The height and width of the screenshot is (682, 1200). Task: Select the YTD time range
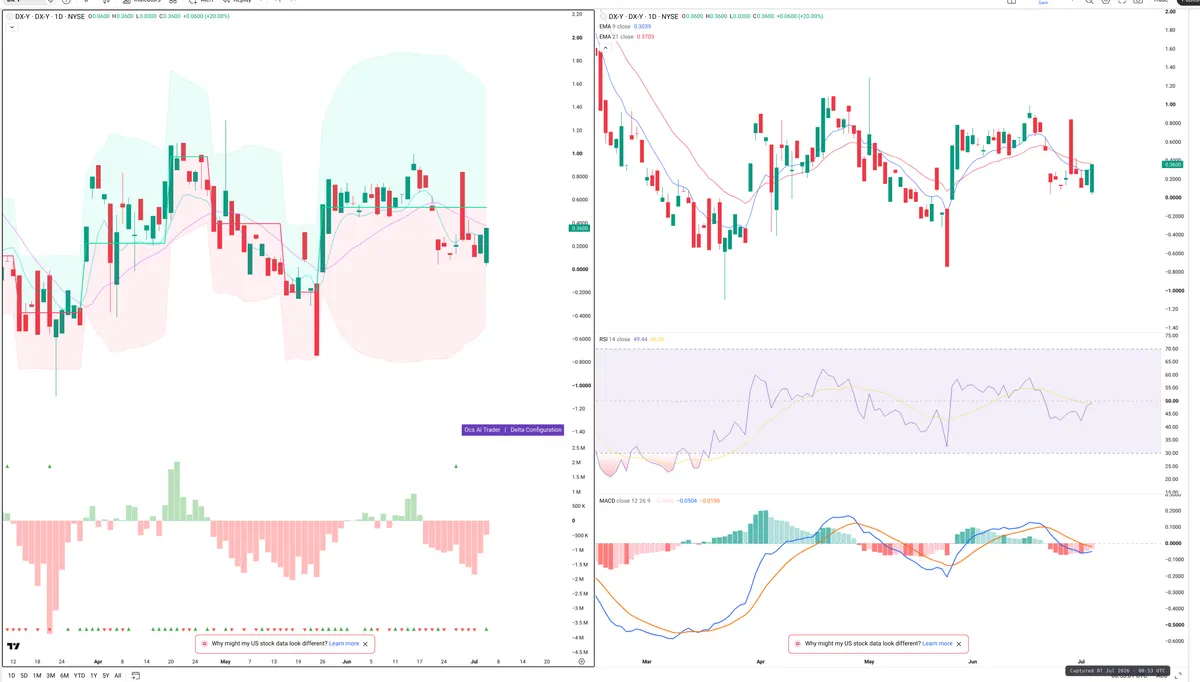(x=80, y=675)
